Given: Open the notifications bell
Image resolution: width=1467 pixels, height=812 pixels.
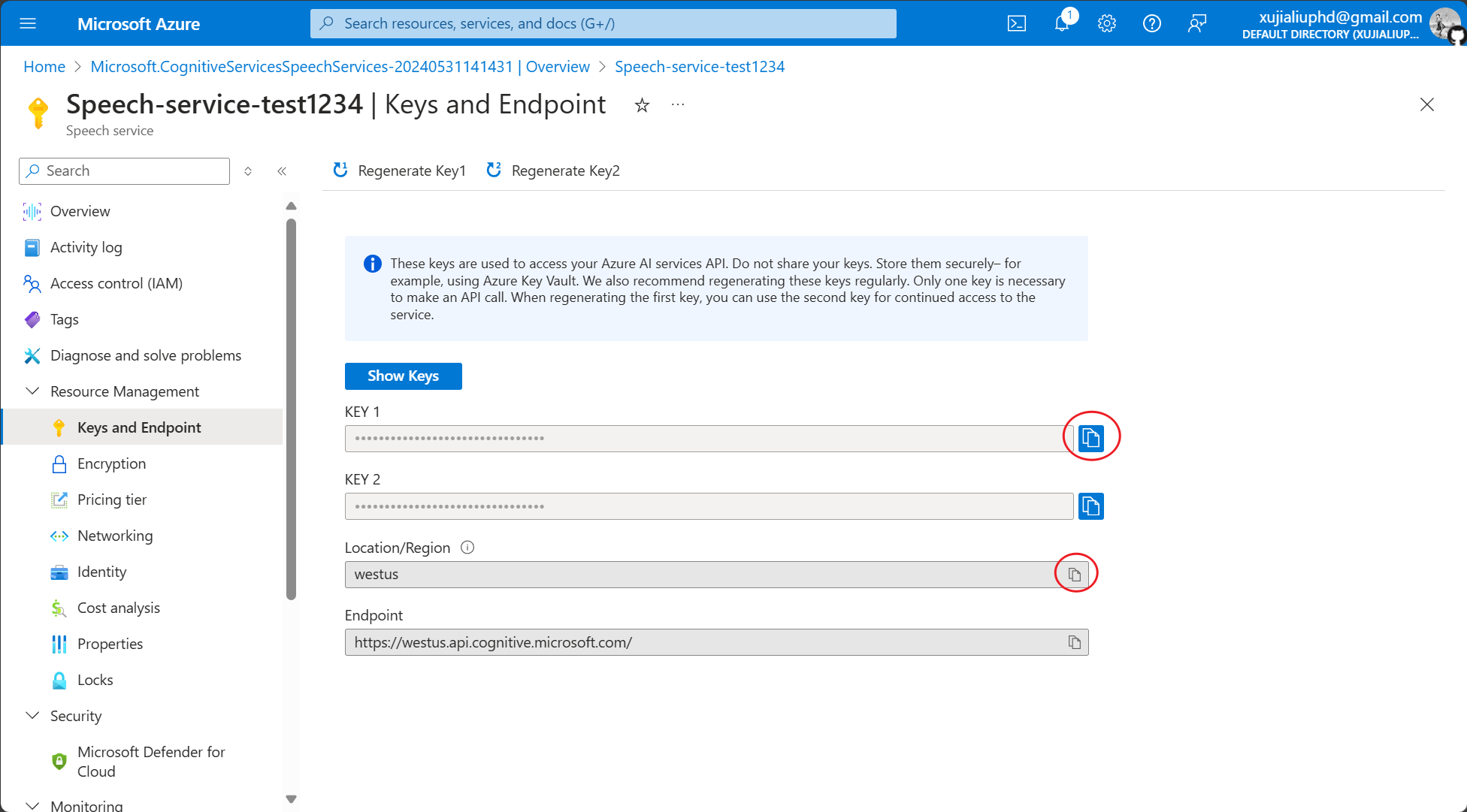Looking at the screenshot, I should click(x=1062, y=23).
